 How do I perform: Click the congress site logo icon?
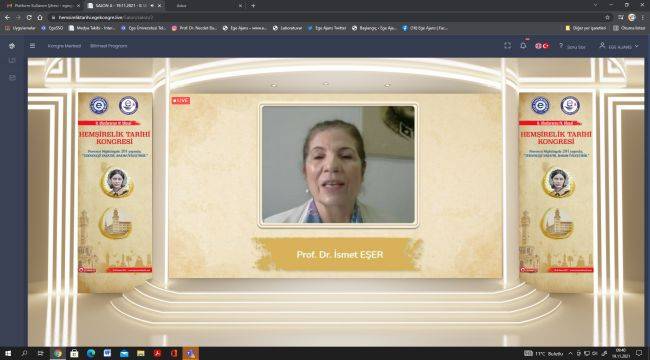(12, 46)
